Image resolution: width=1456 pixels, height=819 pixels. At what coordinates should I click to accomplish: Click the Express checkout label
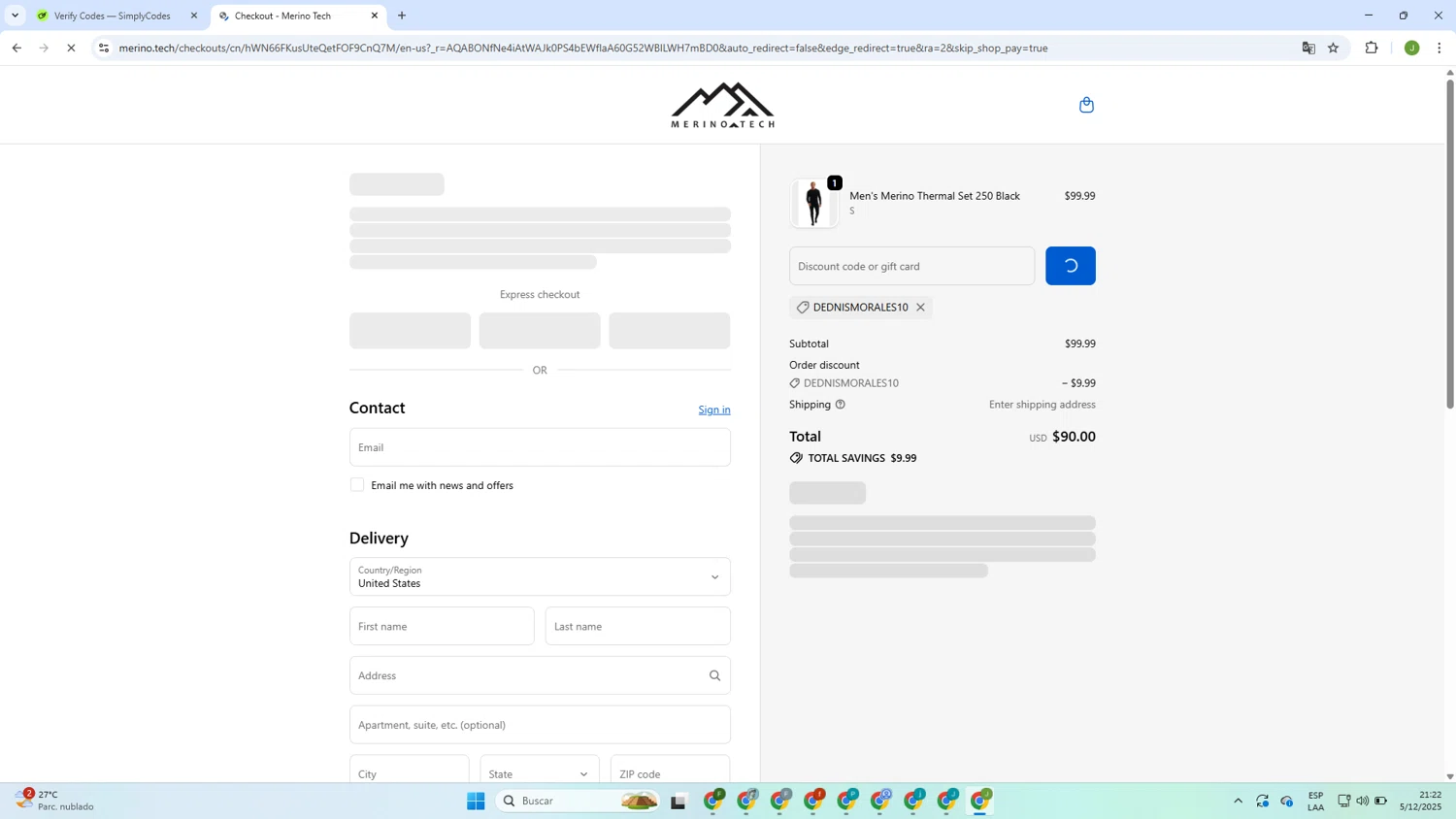tap(540, 294)
